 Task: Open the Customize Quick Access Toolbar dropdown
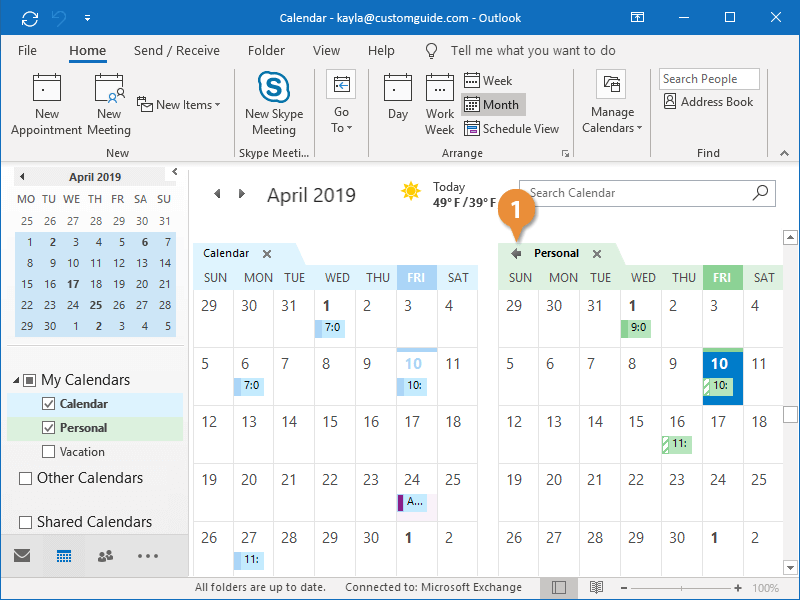click(x=88, y=18)
